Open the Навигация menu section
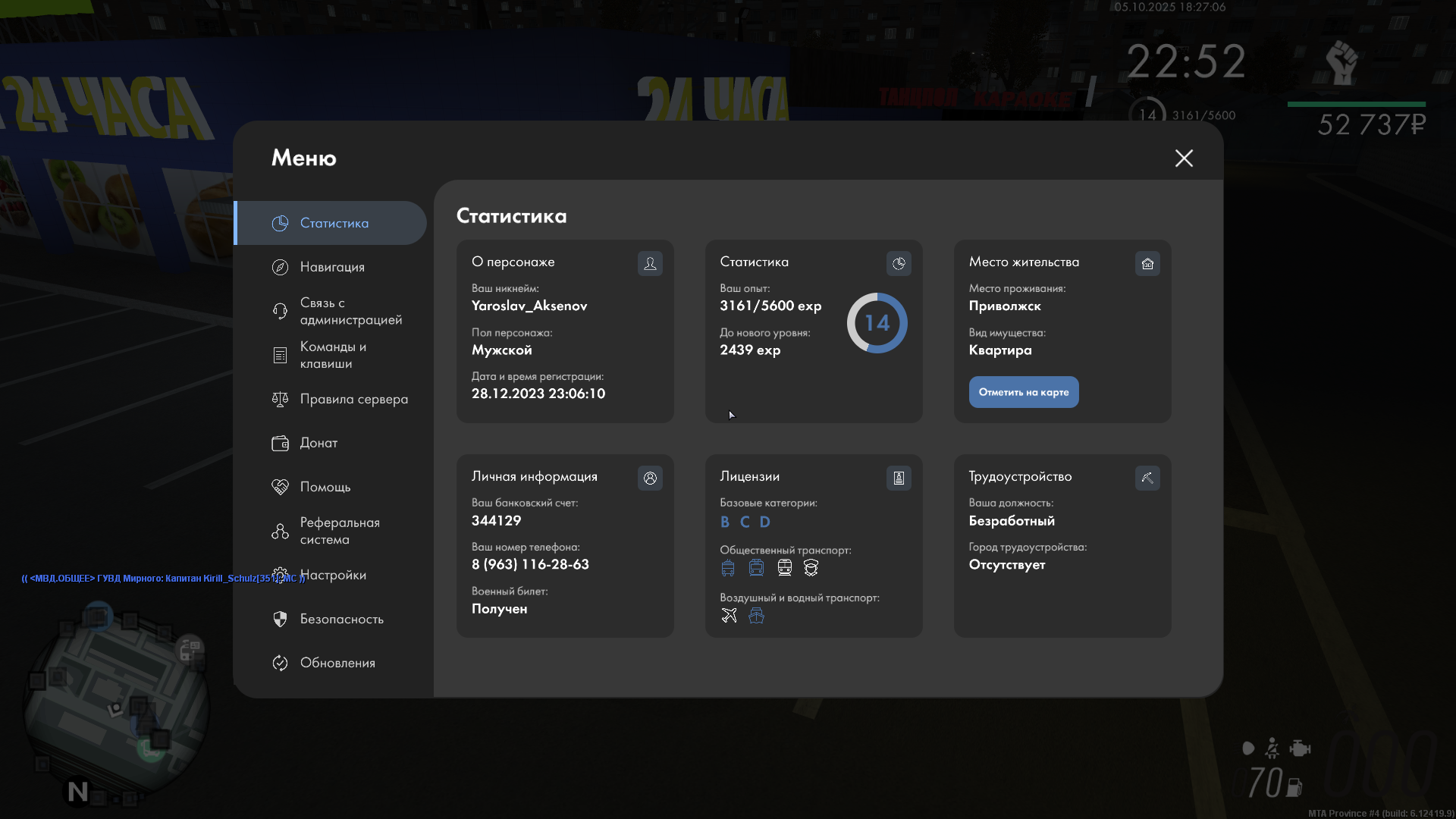This screenshot has width=1456, height=819. pyautogui.click(x=331, y=267)
